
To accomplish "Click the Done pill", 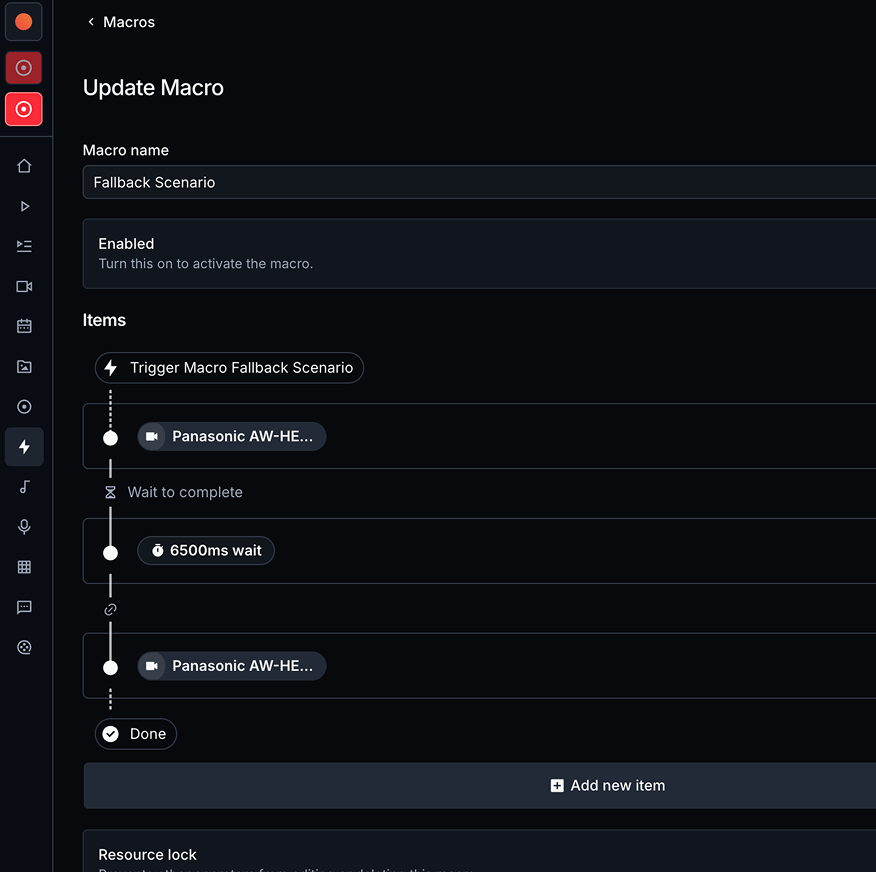I will [x=136, y=734].
